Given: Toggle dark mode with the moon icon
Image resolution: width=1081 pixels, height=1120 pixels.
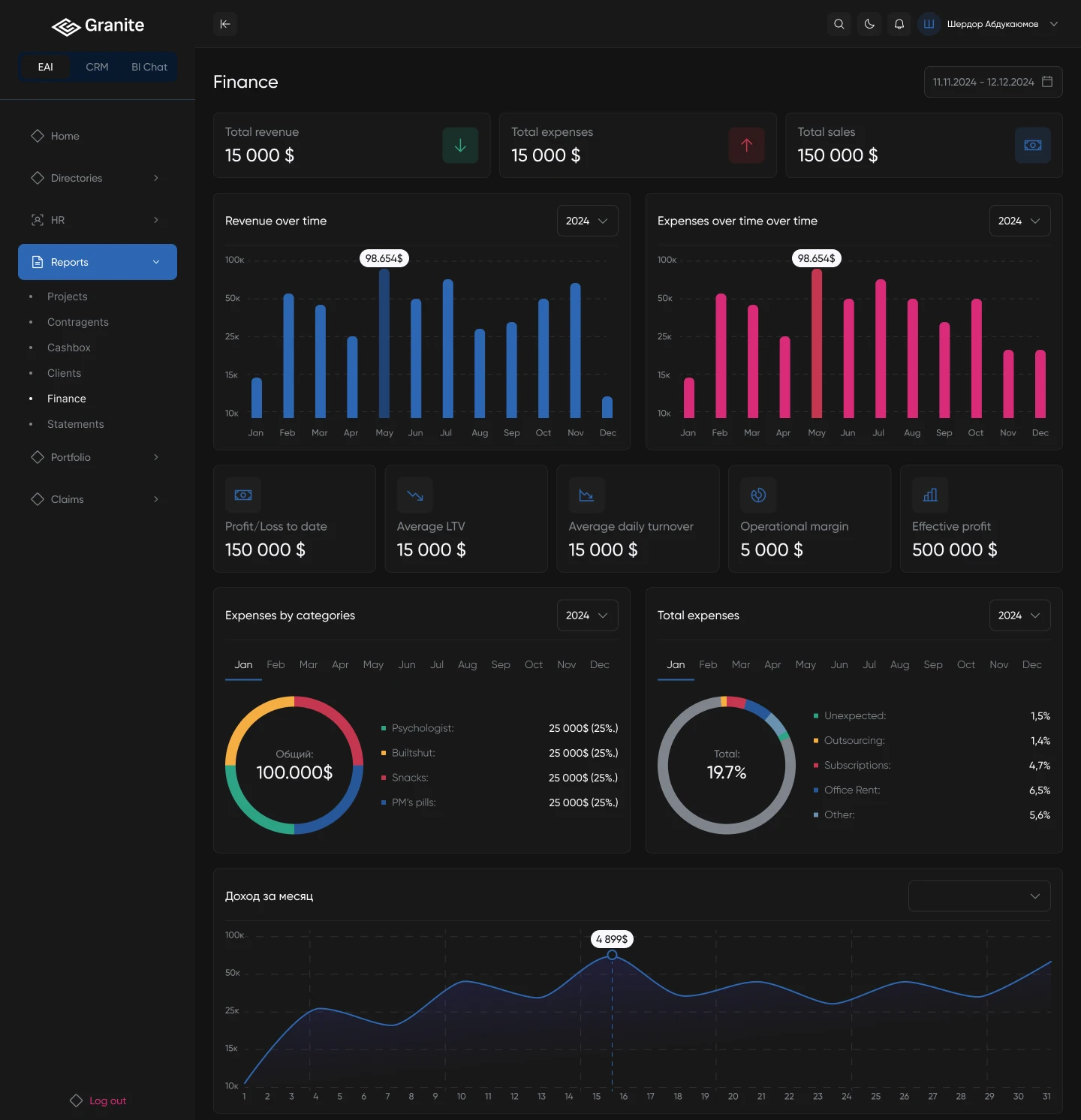Looking at the screenshot, I should pos(869,24).
